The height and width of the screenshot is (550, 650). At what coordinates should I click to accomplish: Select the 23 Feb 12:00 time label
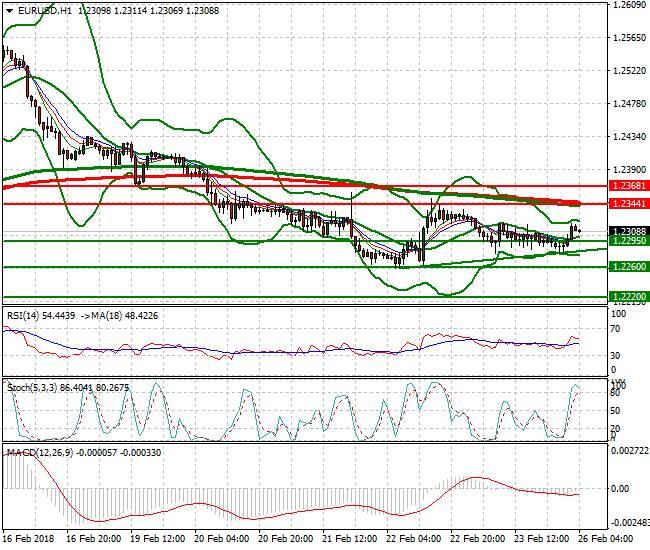click(x=541, y=539)
